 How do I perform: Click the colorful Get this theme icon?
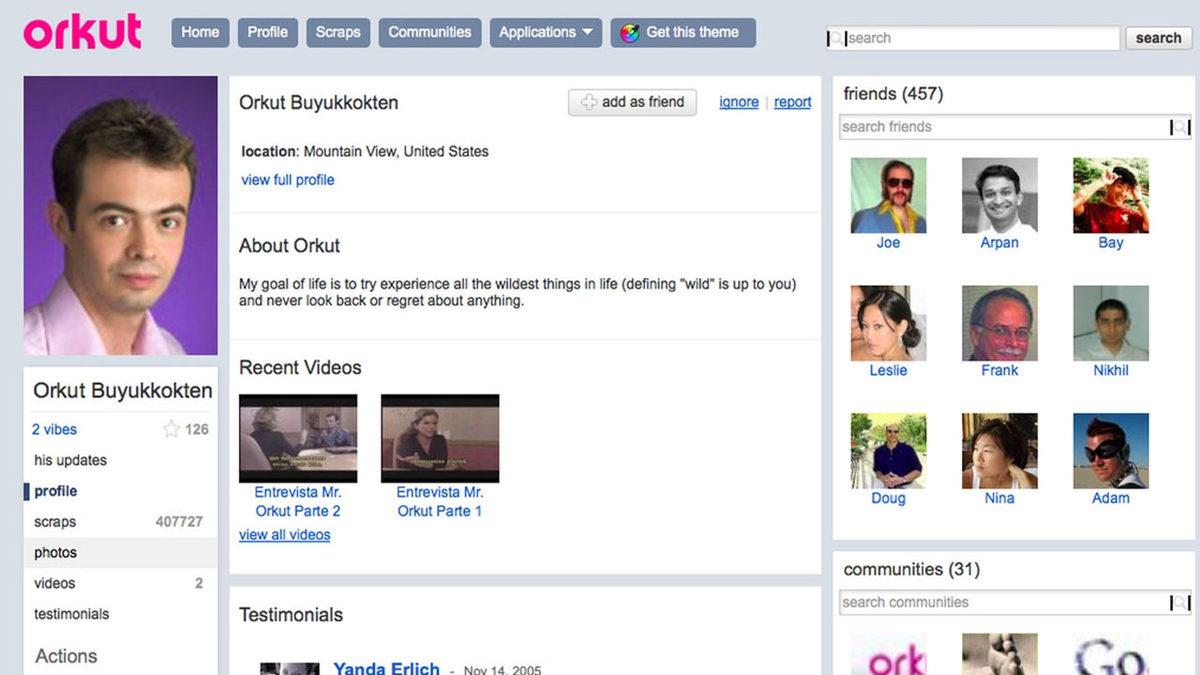tap(630, 32)
